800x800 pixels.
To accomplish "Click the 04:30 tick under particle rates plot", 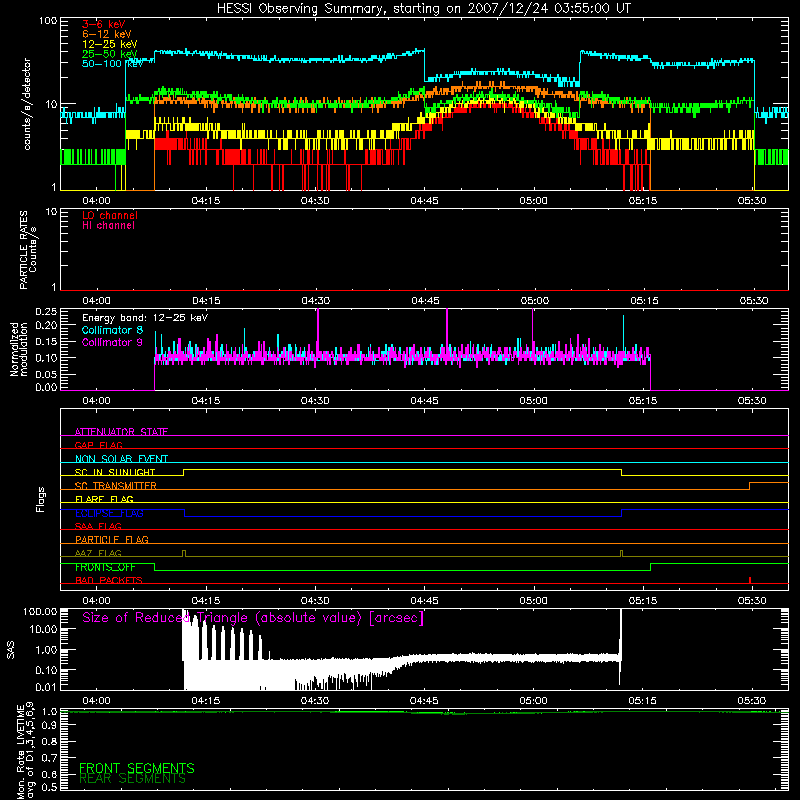I will click(x=316, y=301).
